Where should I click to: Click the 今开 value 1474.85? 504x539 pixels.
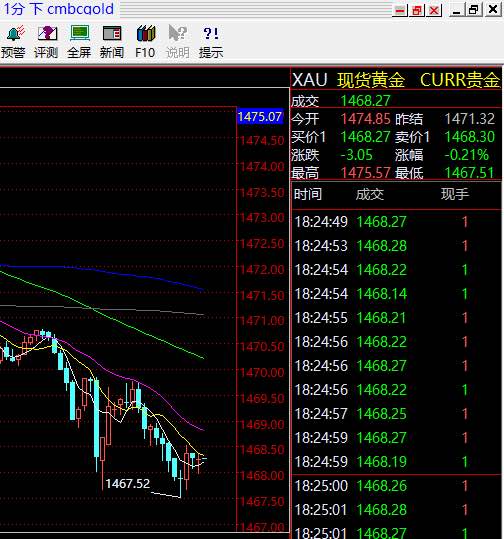point(365,119)
